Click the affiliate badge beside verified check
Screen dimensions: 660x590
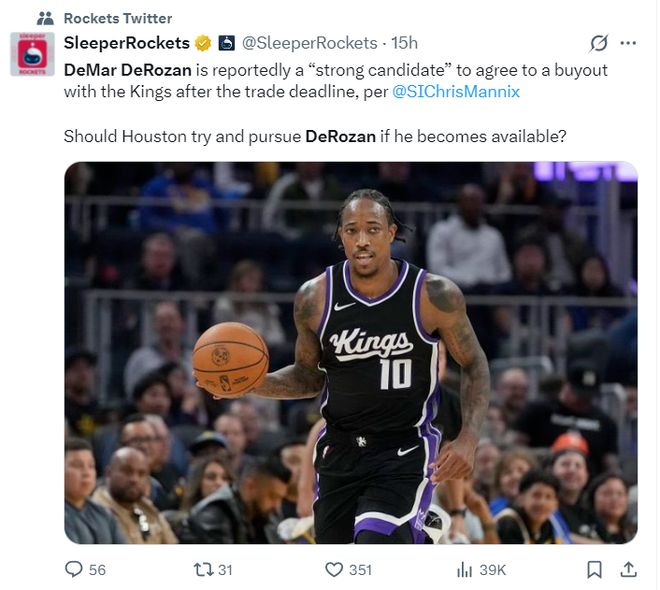click(x=226, y=43)
